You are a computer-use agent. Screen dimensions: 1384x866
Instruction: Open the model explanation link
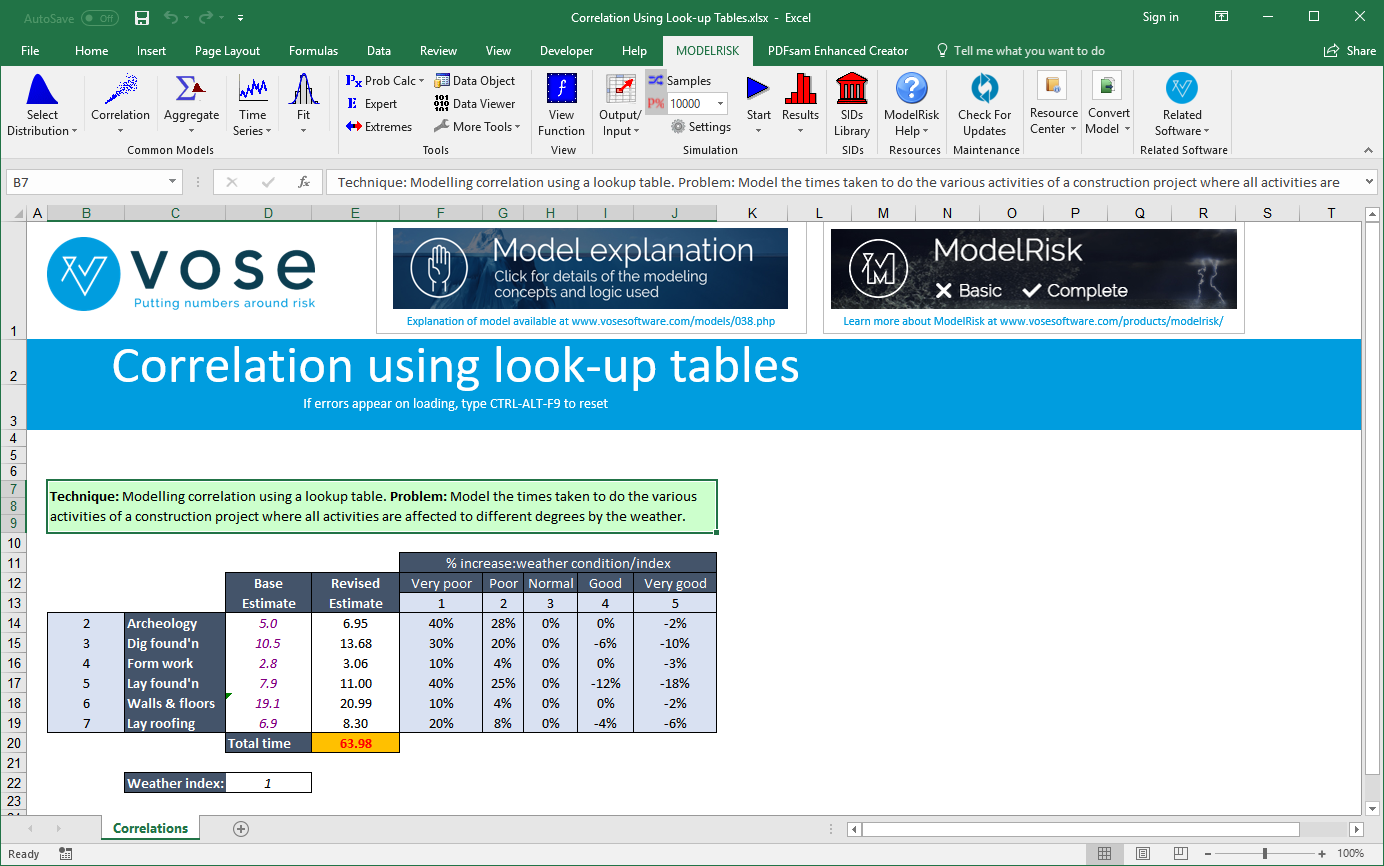click(x=592, y=322)
